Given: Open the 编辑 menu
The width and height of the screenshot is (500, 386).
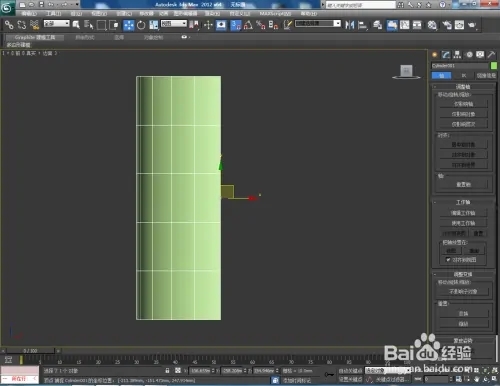Looking at the screenshot, I should (x=29, y=14).
